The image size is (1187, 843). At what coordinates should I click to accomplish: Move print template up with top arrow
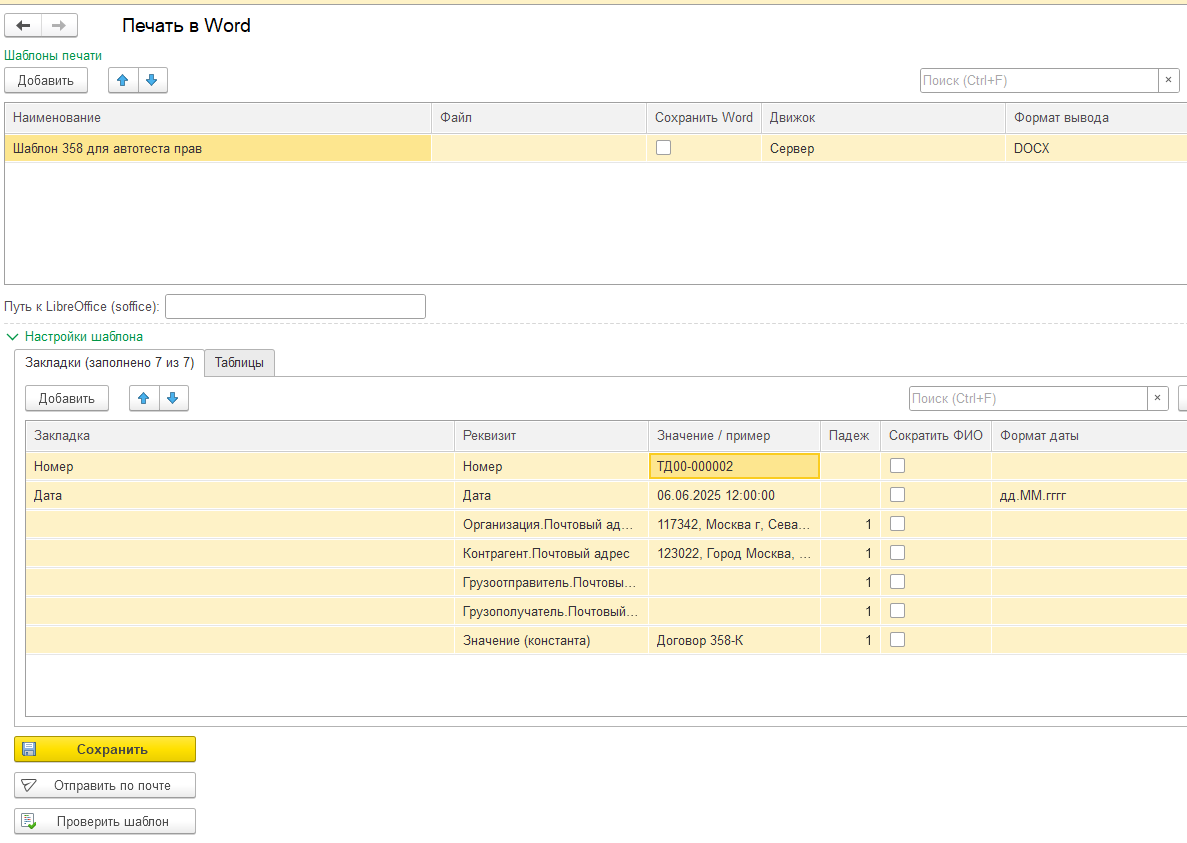point(123,80)
